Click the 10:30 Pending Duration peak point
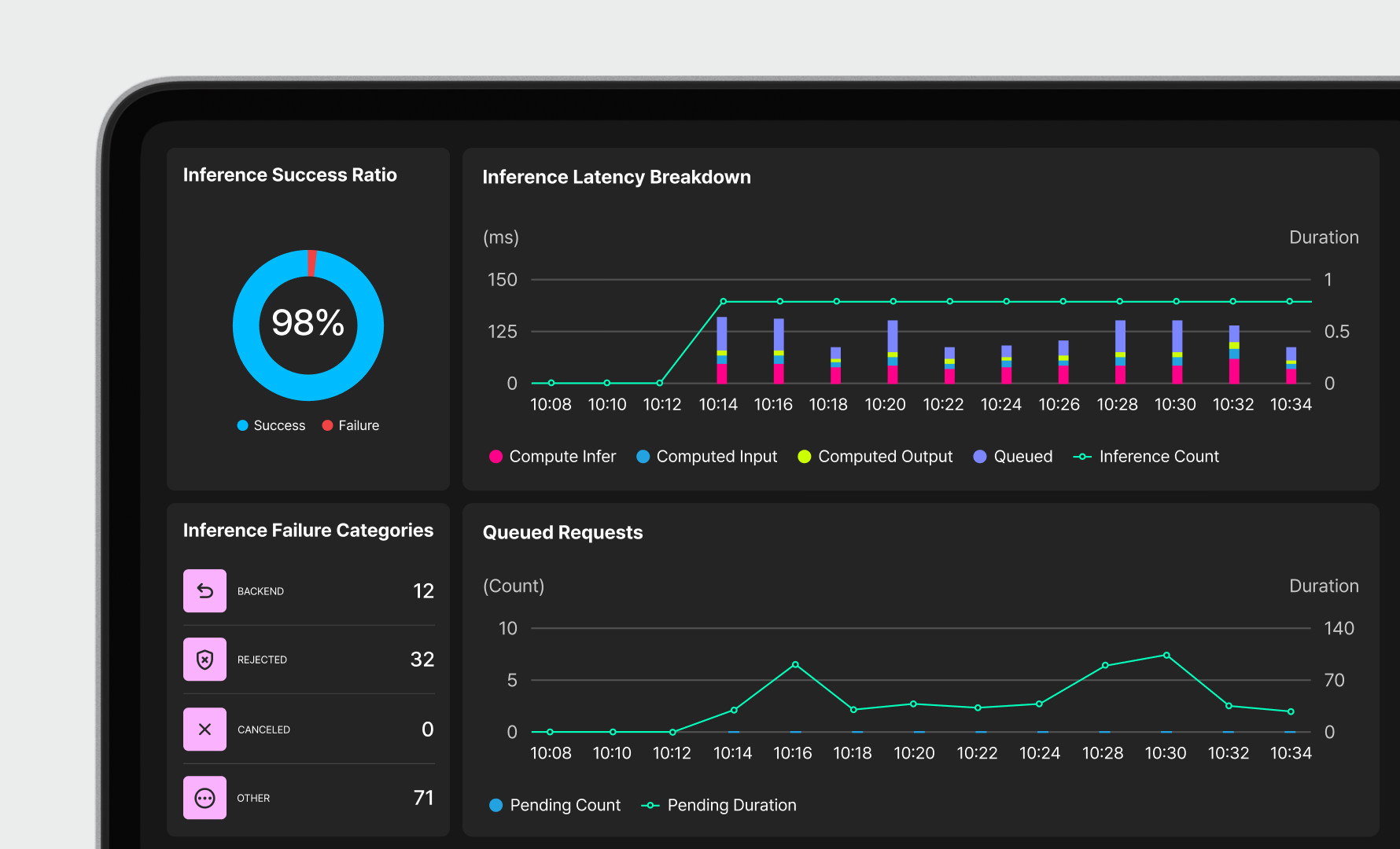Viewport: 1400px width, 849px height. (1166, 655)
